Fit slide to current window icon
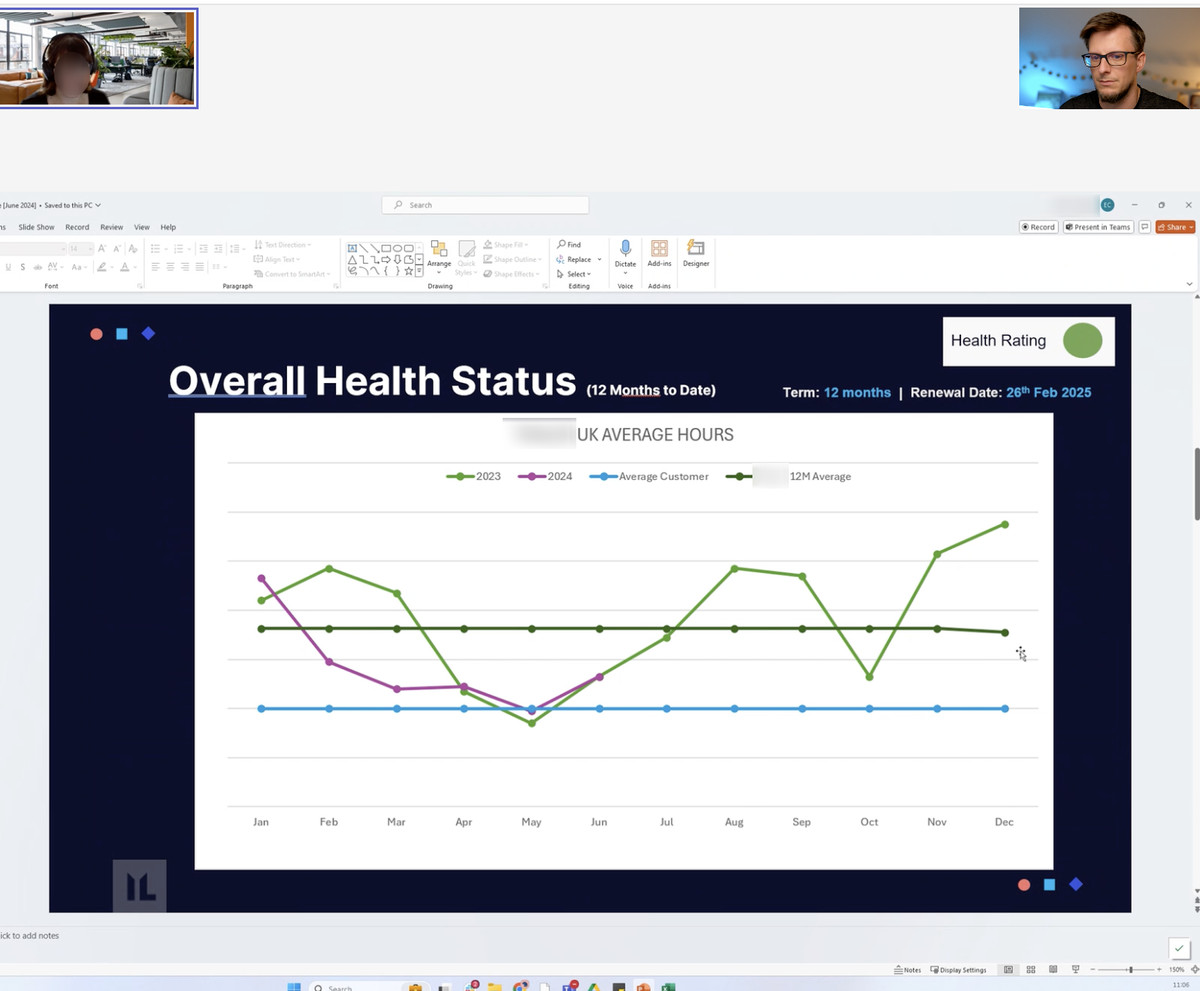 pyautogui.click(x=1194, y=970)
